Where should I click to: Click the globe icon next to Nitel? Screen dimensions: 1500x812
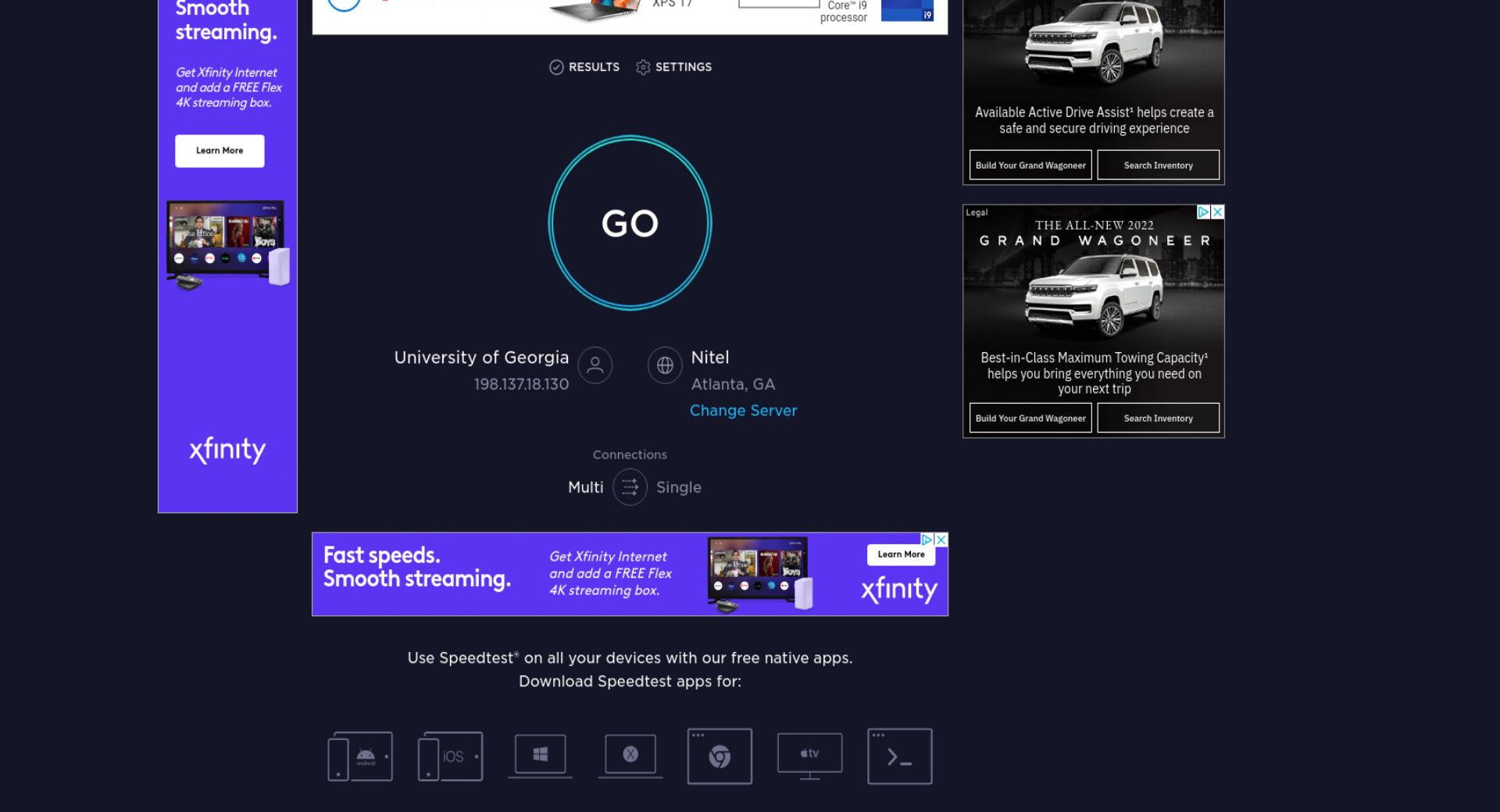[665, 365]
